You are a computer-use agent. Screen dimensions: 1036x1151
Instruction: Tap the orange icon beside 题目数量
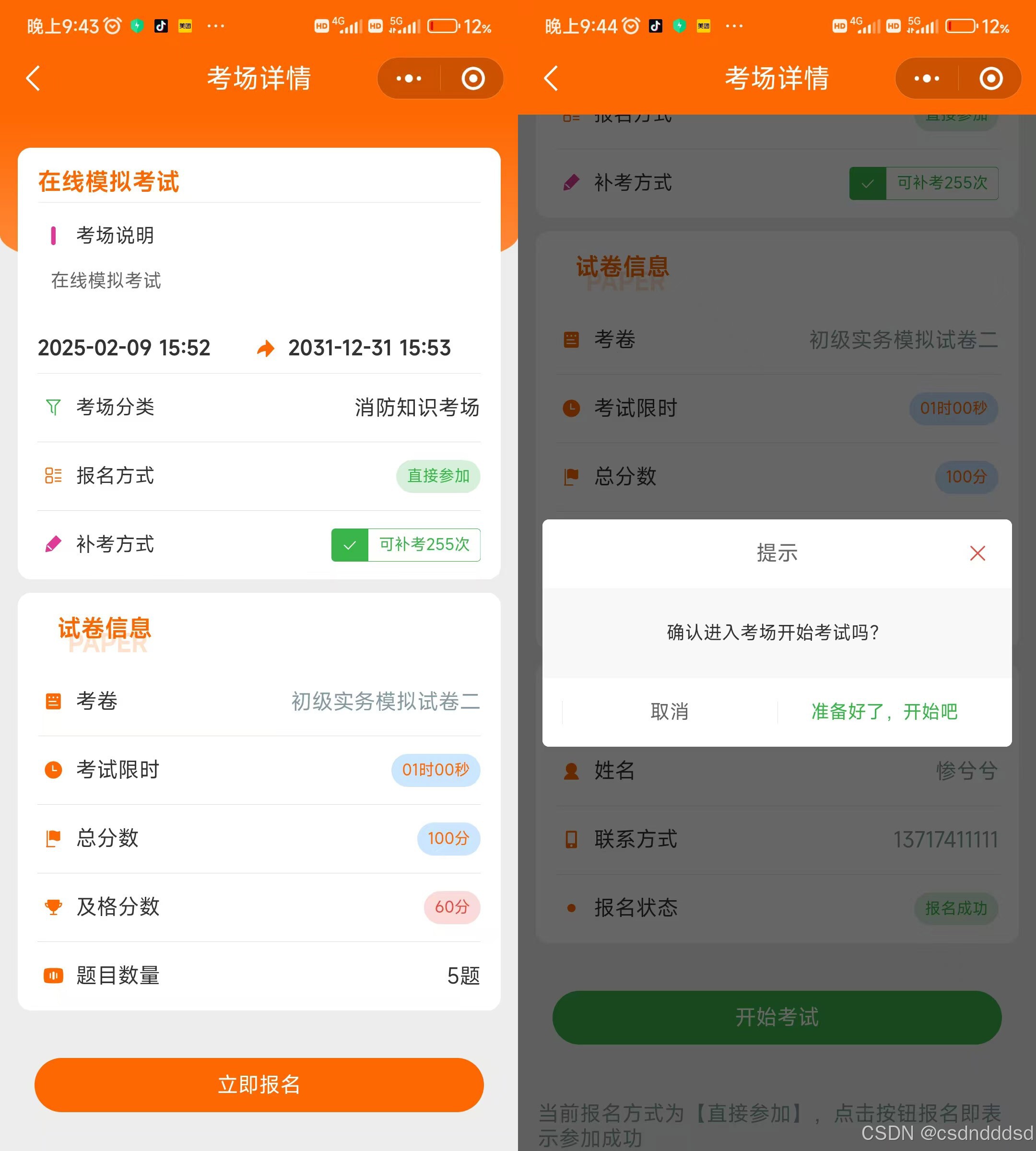(53, 975)
